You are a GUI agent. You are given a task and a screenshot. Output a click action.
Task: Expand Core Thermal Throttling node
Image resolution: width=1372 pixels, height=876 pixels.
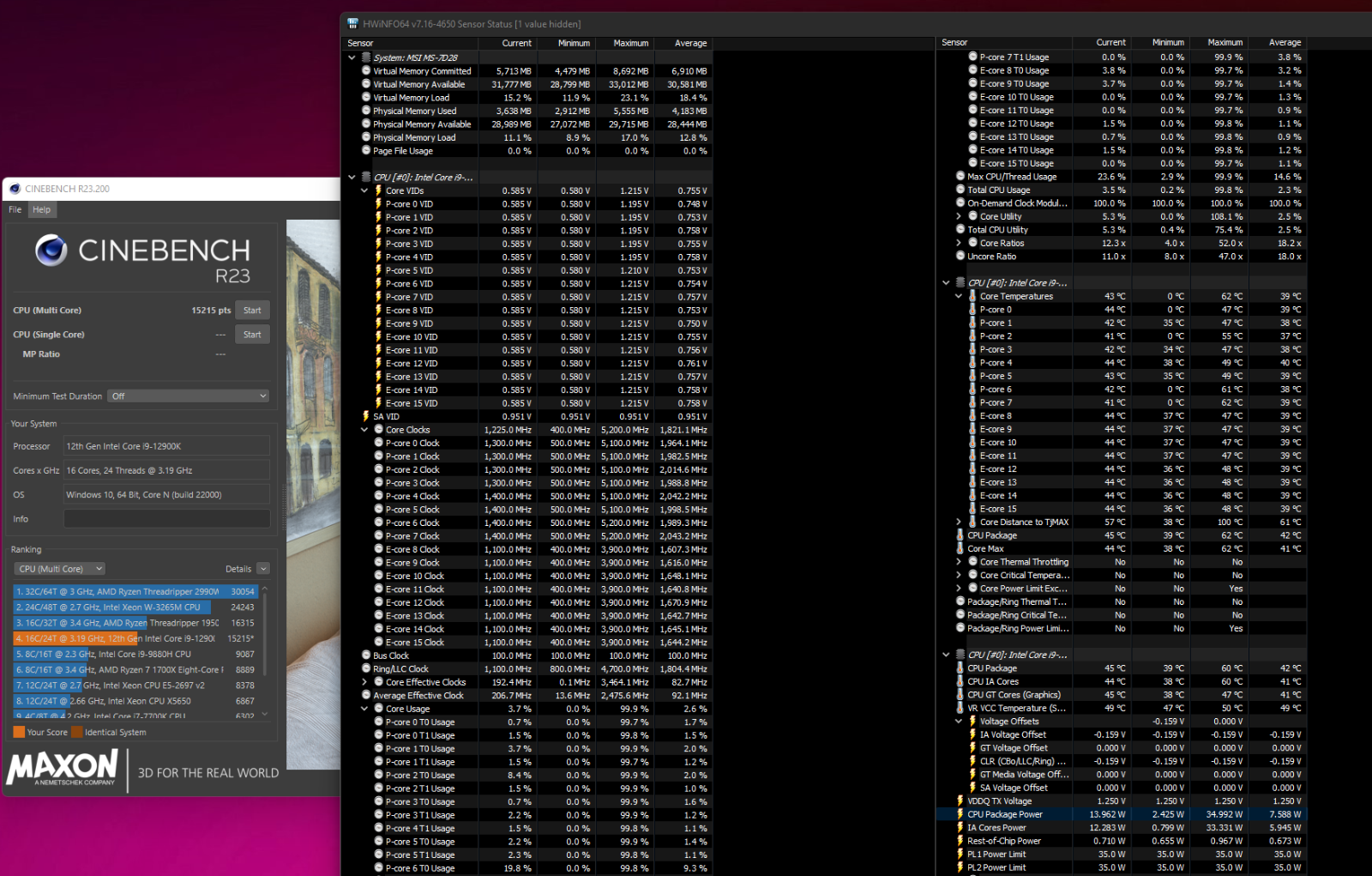(959, 562)
